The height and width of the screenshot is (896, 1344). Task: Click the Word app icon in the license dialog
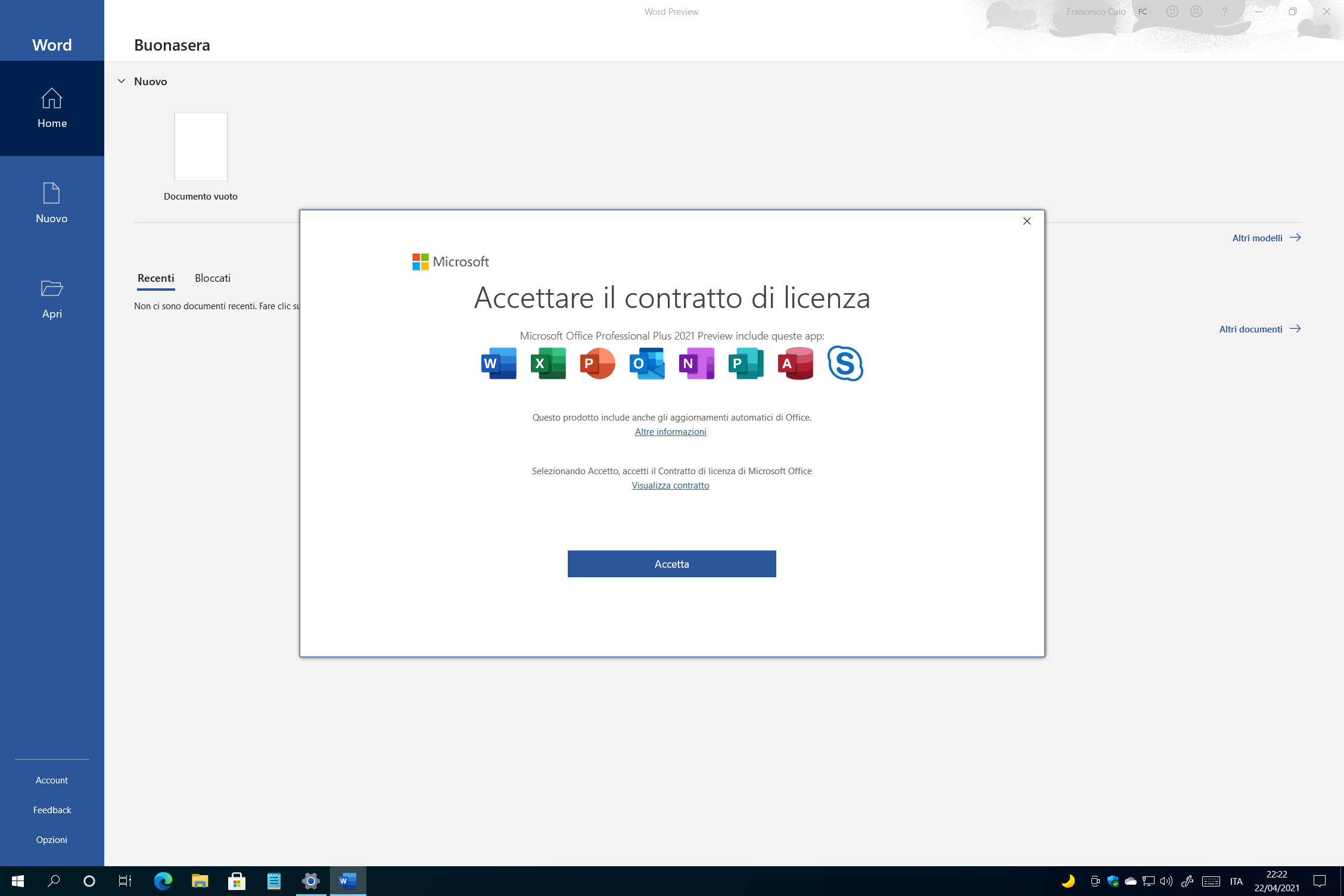(499, 363)
